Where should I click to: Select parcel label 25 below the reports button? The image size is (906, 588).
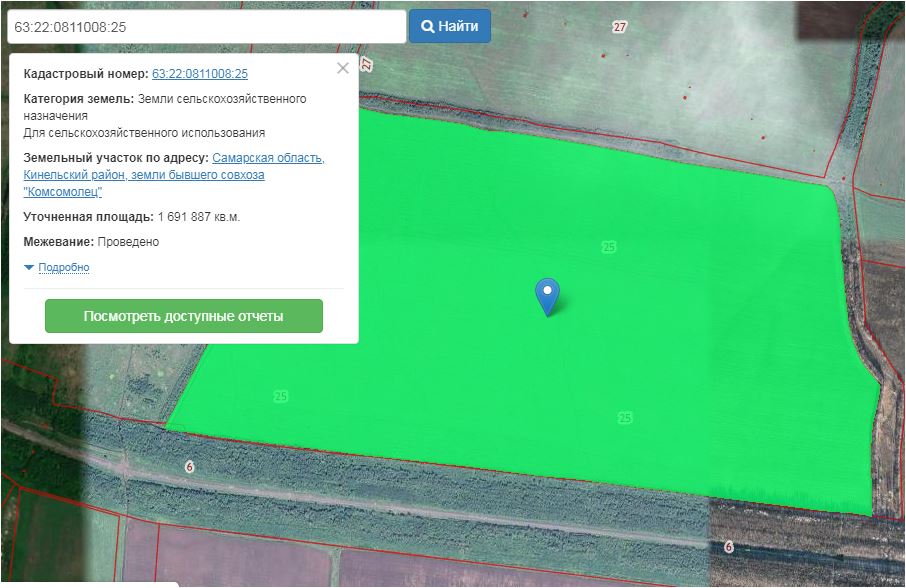click(280, 397)
